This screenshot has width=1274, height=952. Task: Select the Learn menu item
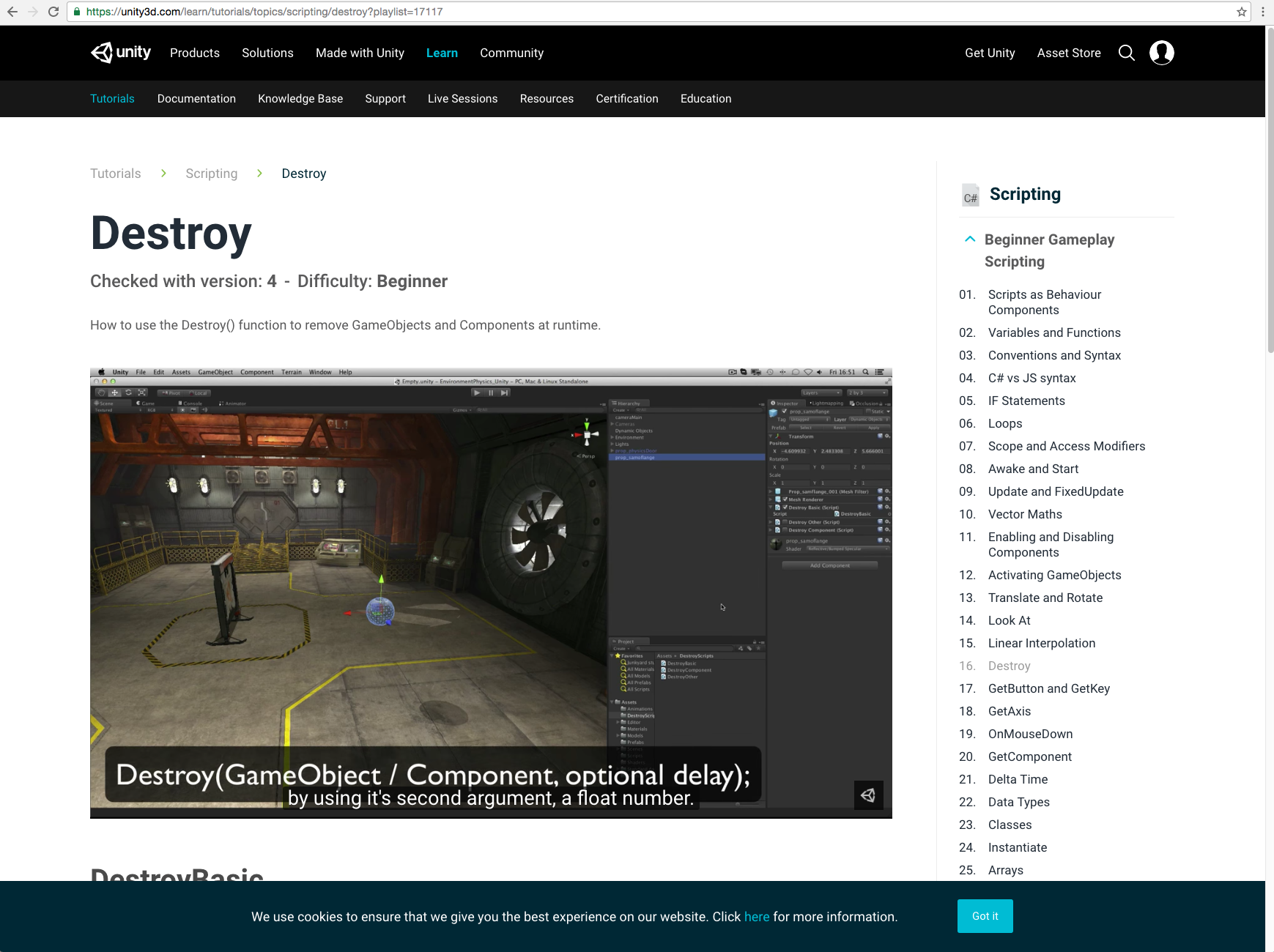tap(442, 53)
